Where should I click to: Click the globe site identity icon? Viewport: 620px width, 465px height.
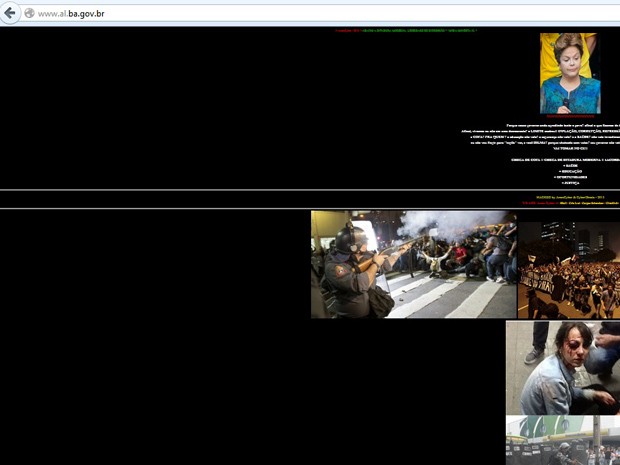[29, 14]
